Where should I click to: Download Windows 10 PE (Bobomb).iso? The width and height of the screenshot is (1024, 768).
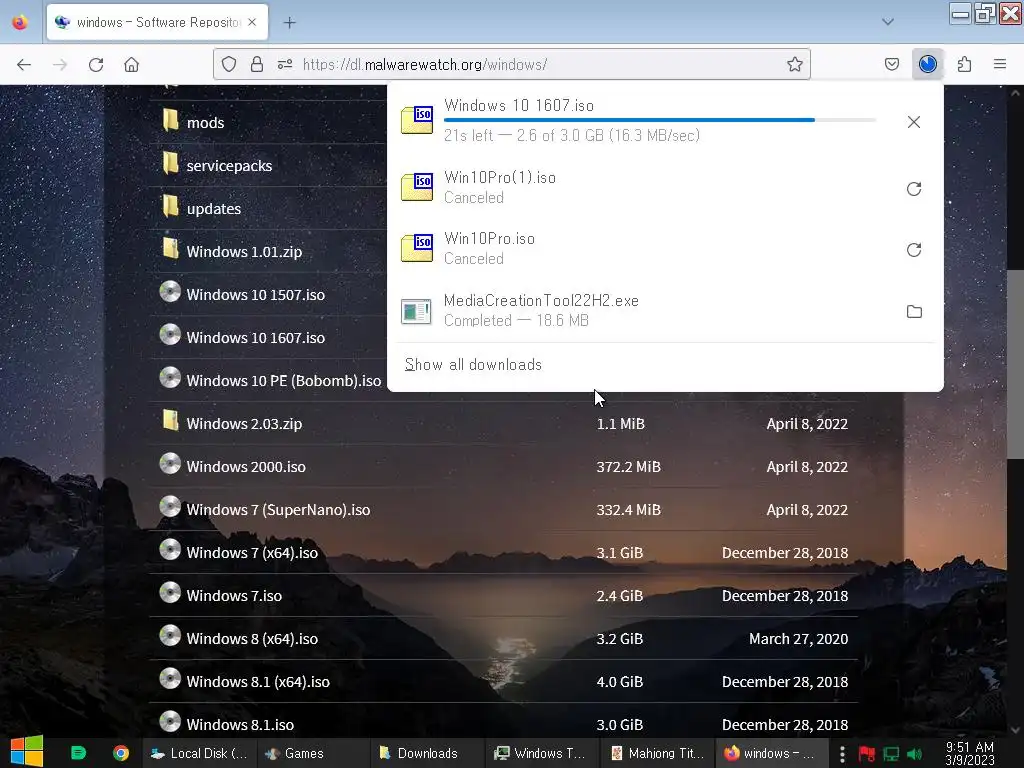point(283,381)
